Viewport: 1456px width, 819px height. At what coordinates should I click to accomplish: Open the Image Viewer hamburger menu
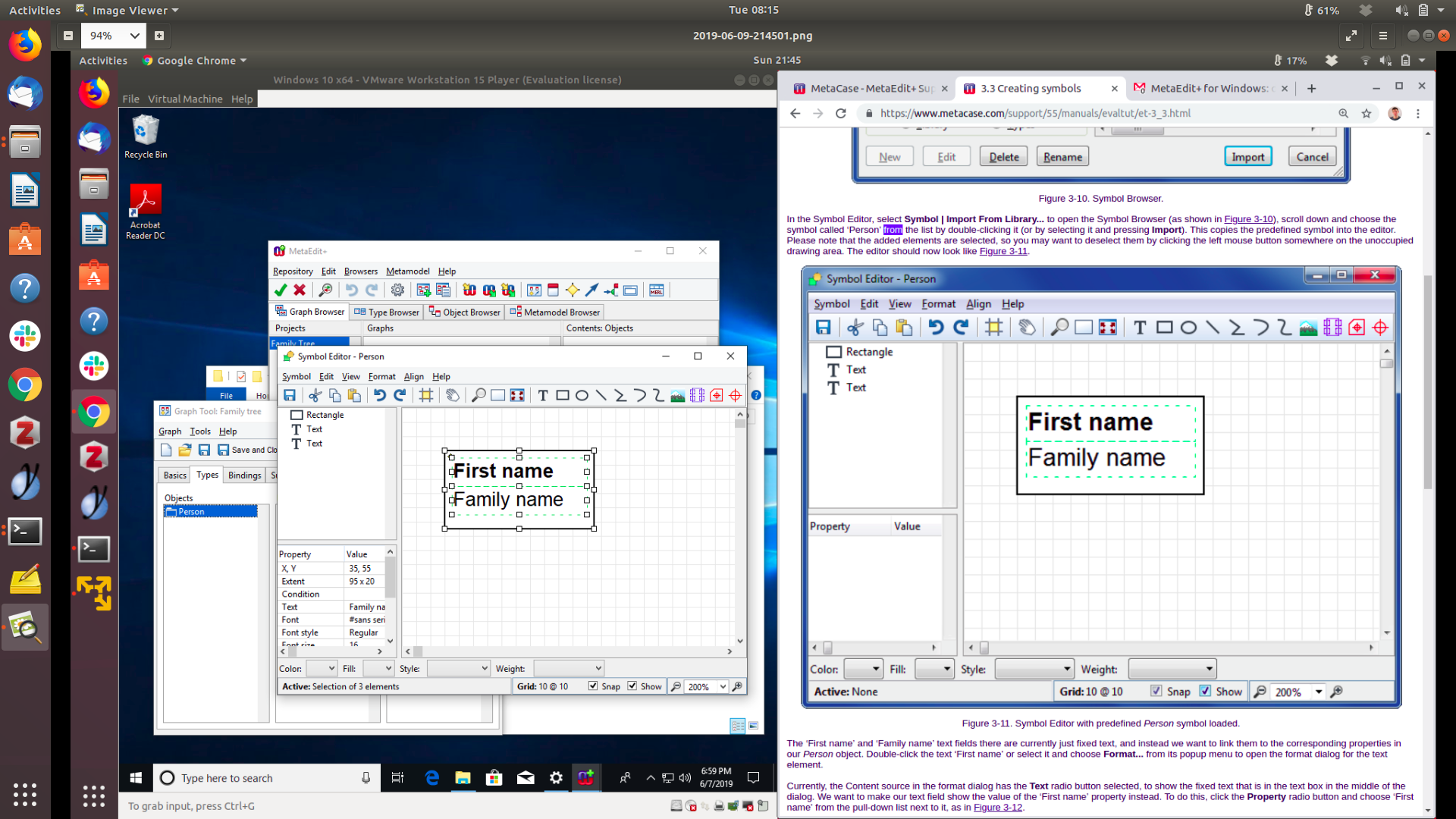coord(1382,36)
